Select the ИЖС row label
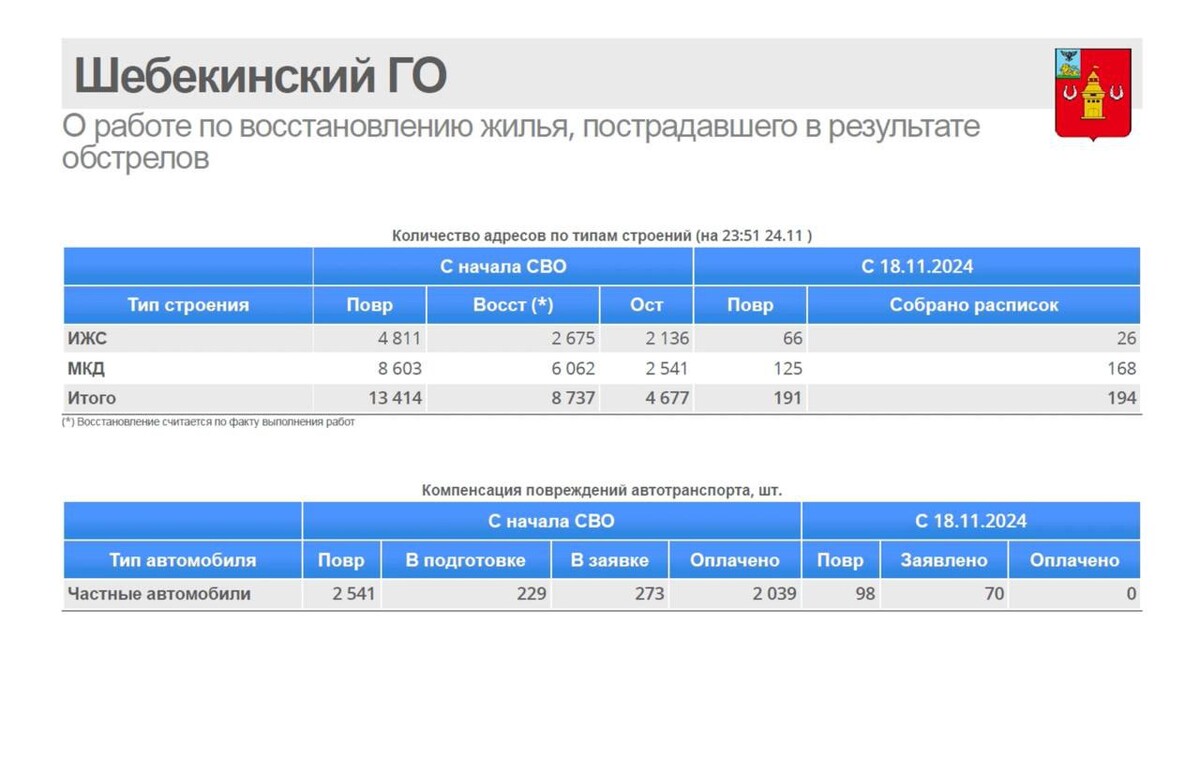1200x762 pixels. click(87, 339)
